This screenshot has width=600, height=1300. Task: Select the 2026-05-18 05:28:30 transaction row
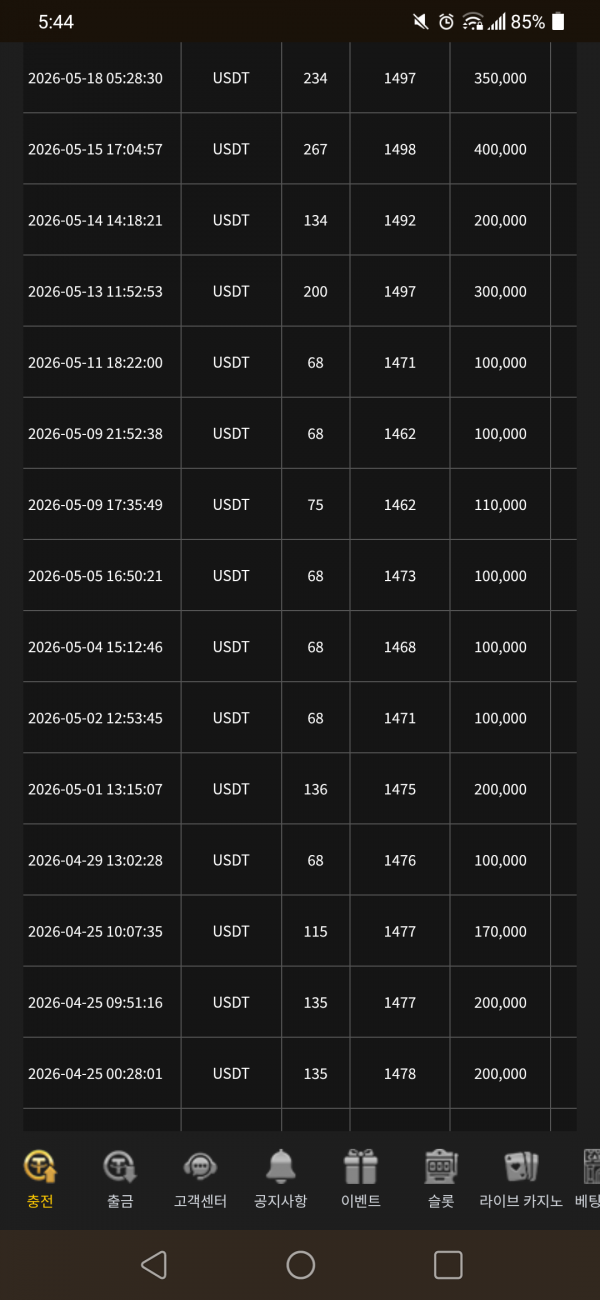click(300, 78)
